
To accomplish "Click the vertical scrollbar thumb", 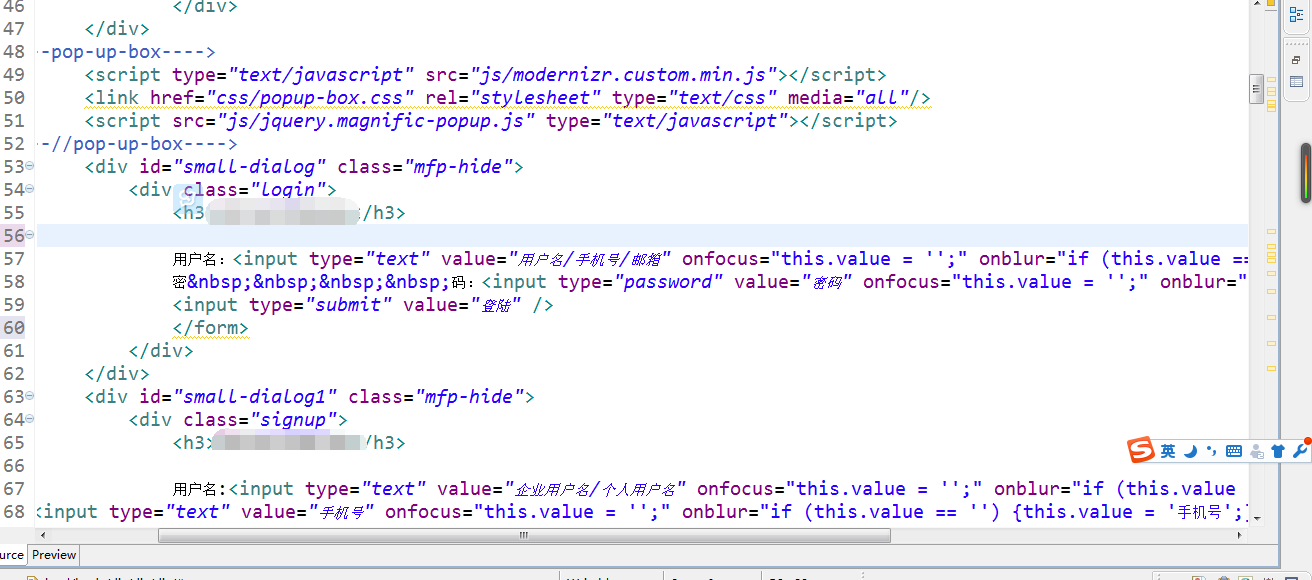I will coord(1257,89).
